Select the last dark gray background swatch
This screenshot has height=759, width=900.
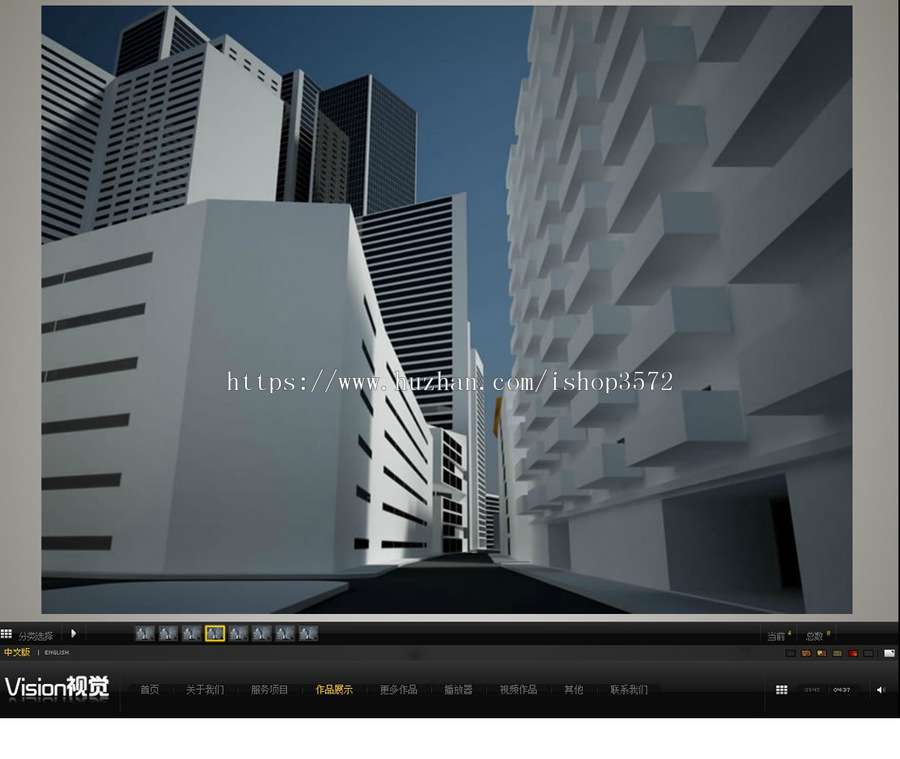click(868, 653)
